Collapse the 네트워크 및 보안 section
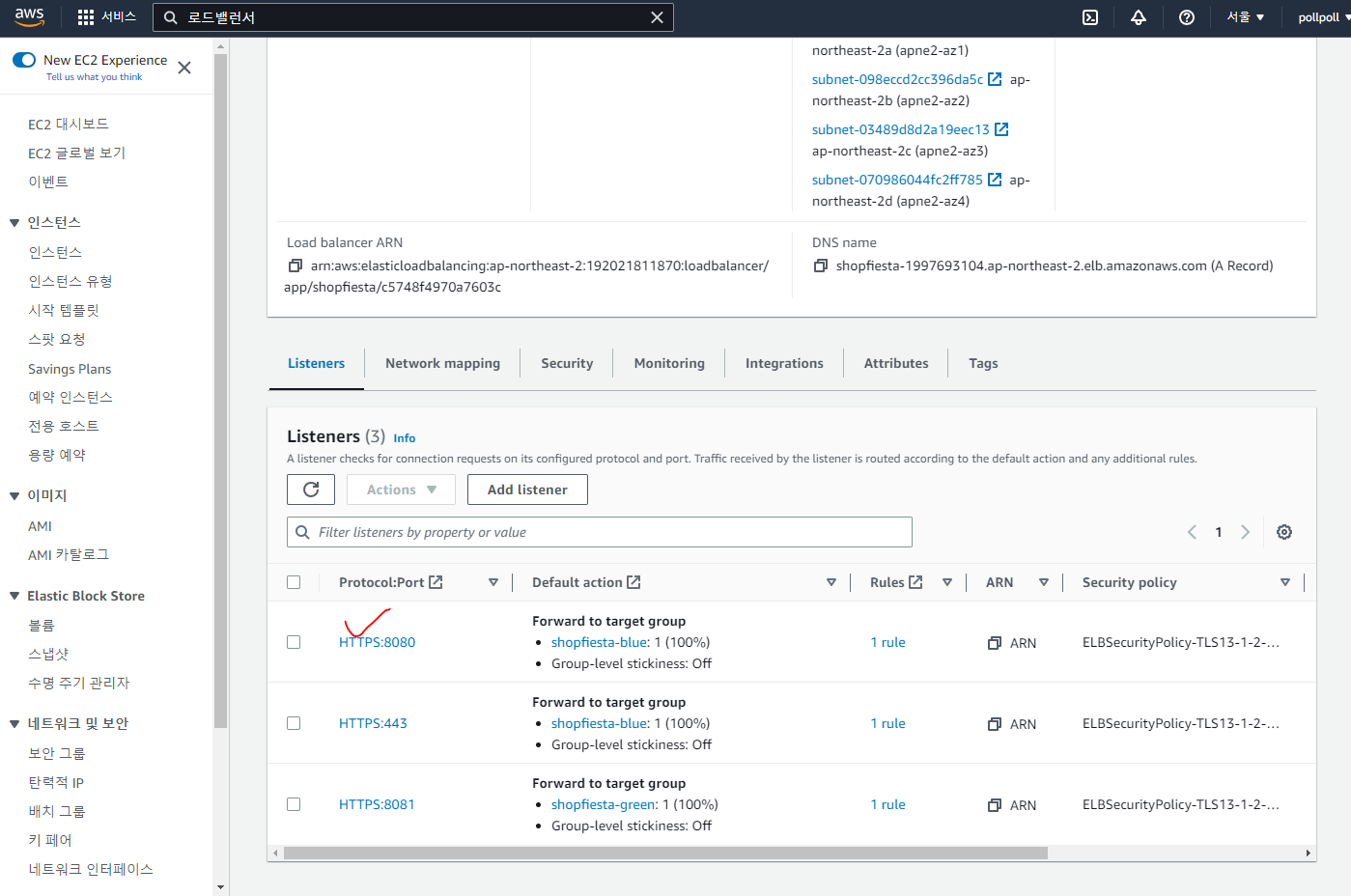Viewport: 1351px width, 896px height. (x=14, y=724)
